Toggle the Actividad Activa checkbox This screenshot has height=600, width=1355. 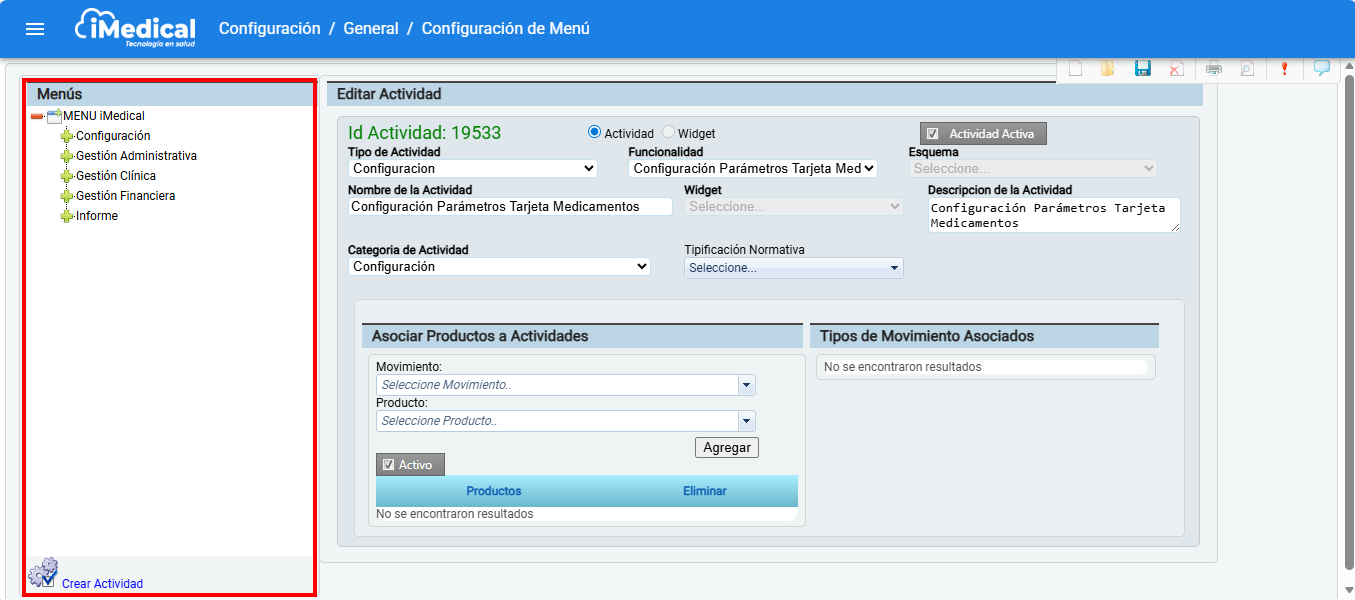pyautogui.click(x=933, y=134)
